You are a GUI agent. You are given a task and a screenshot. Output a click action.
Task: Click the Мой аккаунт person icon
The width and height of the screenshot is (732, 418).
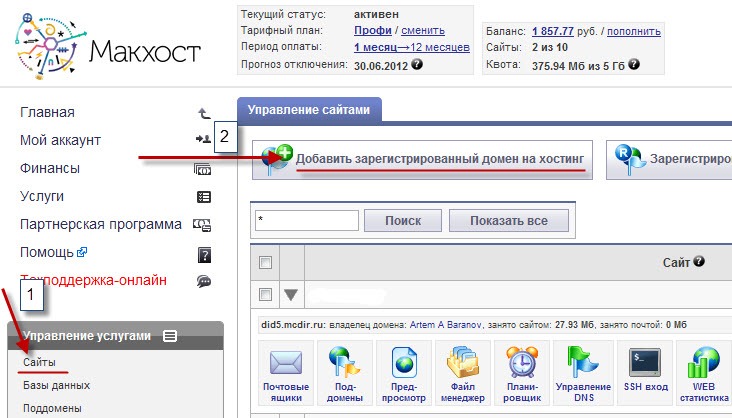[203, 139]
